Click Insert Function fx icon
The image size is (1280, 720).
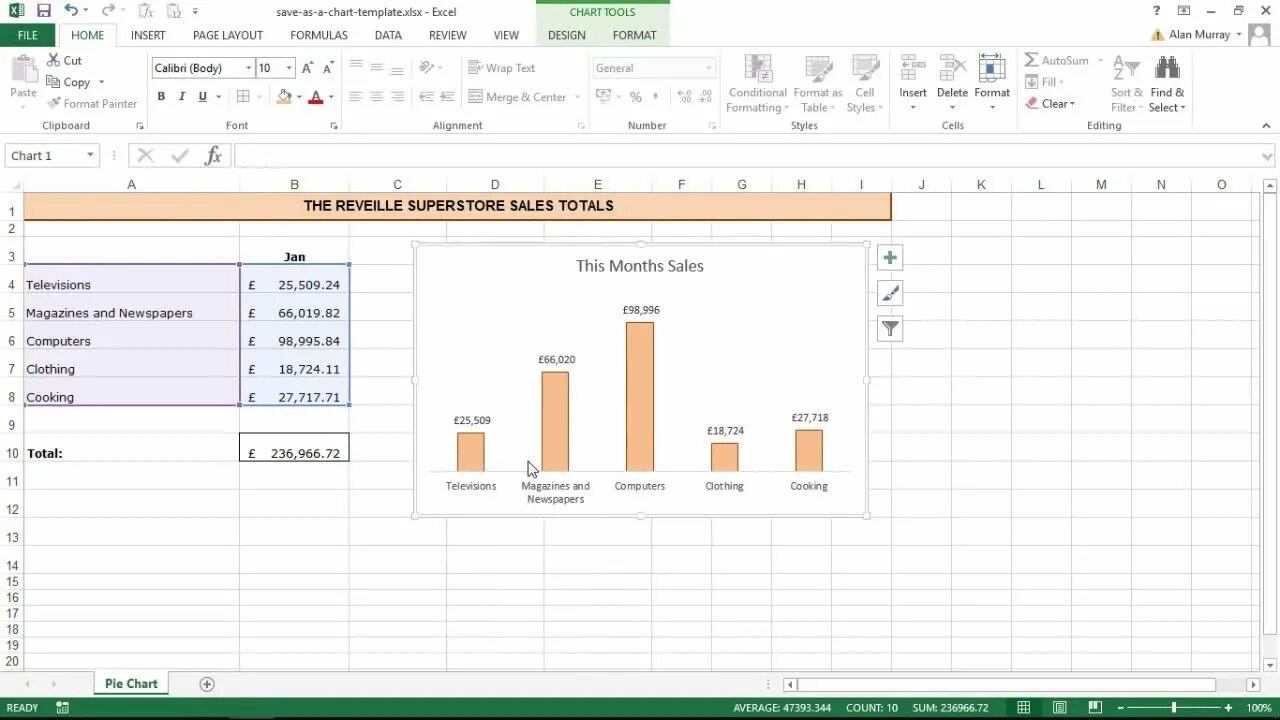pos(213,155)
